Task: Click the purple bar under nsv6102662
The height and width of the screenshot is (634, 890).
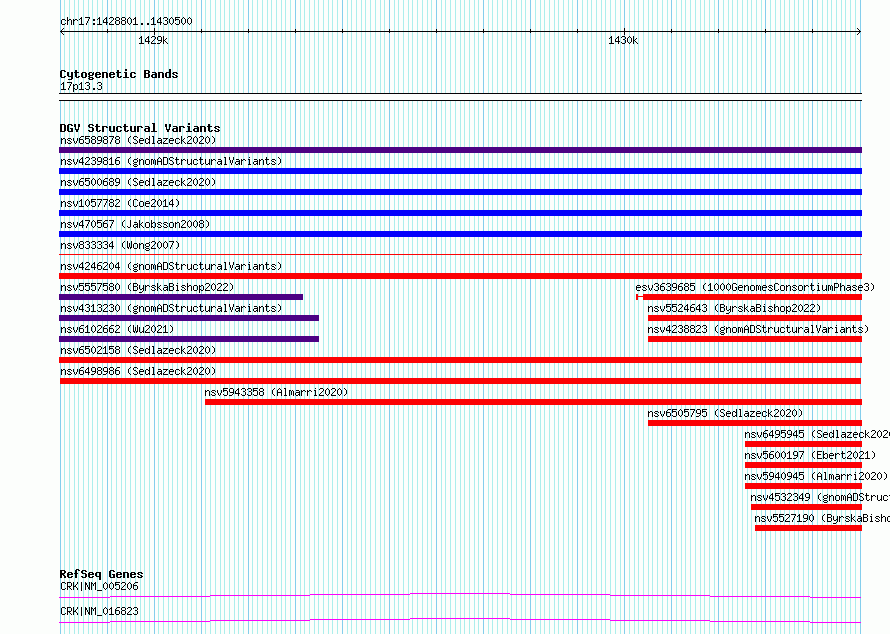Action: [x=189, y=339]
